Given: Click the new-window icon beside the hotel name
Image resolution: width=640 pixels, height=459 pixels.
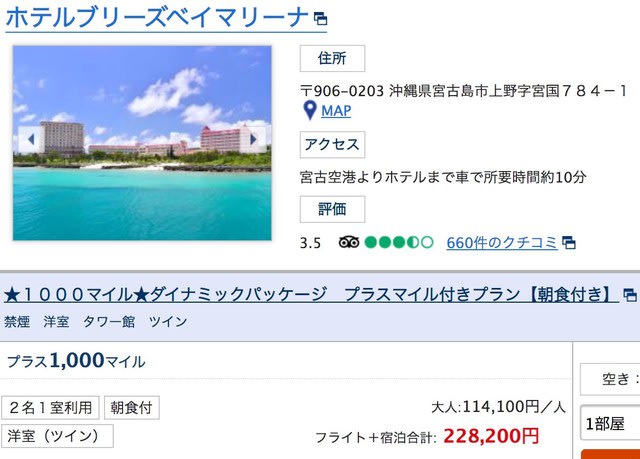Looking at the screenshot, I should [x=320, y=18].
